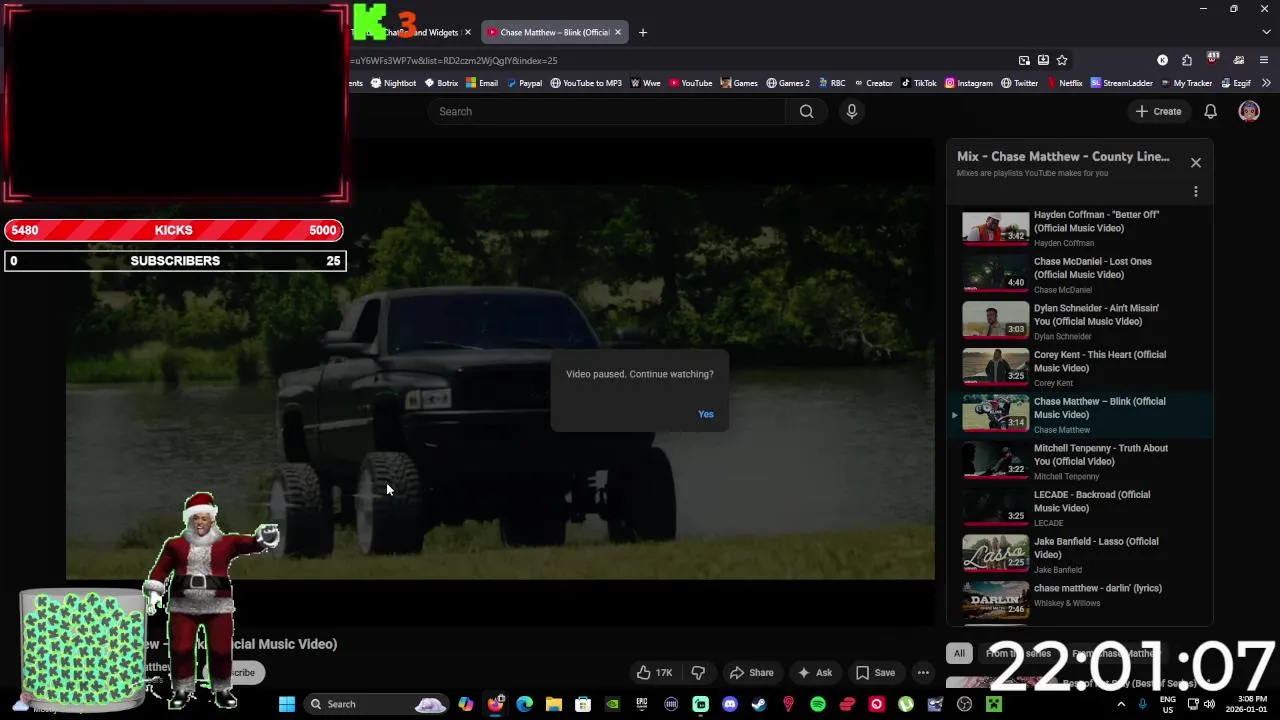Open the StreamLadder bookmark
The height and width of the screenshot is (720, 1280).
click(1122, 83)
